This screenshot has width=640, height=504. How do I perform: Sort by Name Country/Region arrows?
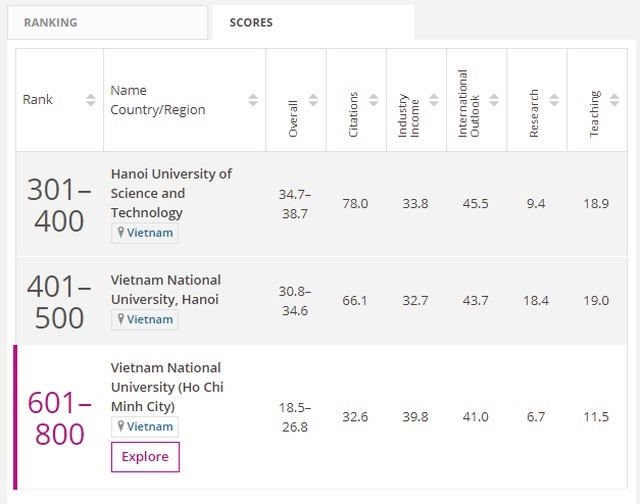pos(252,100)
